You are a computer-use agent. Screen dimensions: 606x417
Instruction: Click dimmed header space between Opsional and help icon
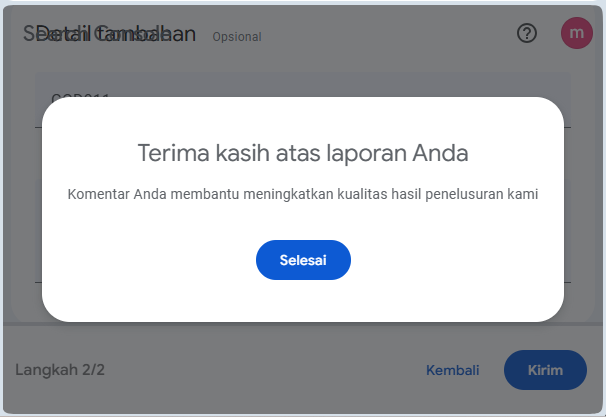pos(386,34)
